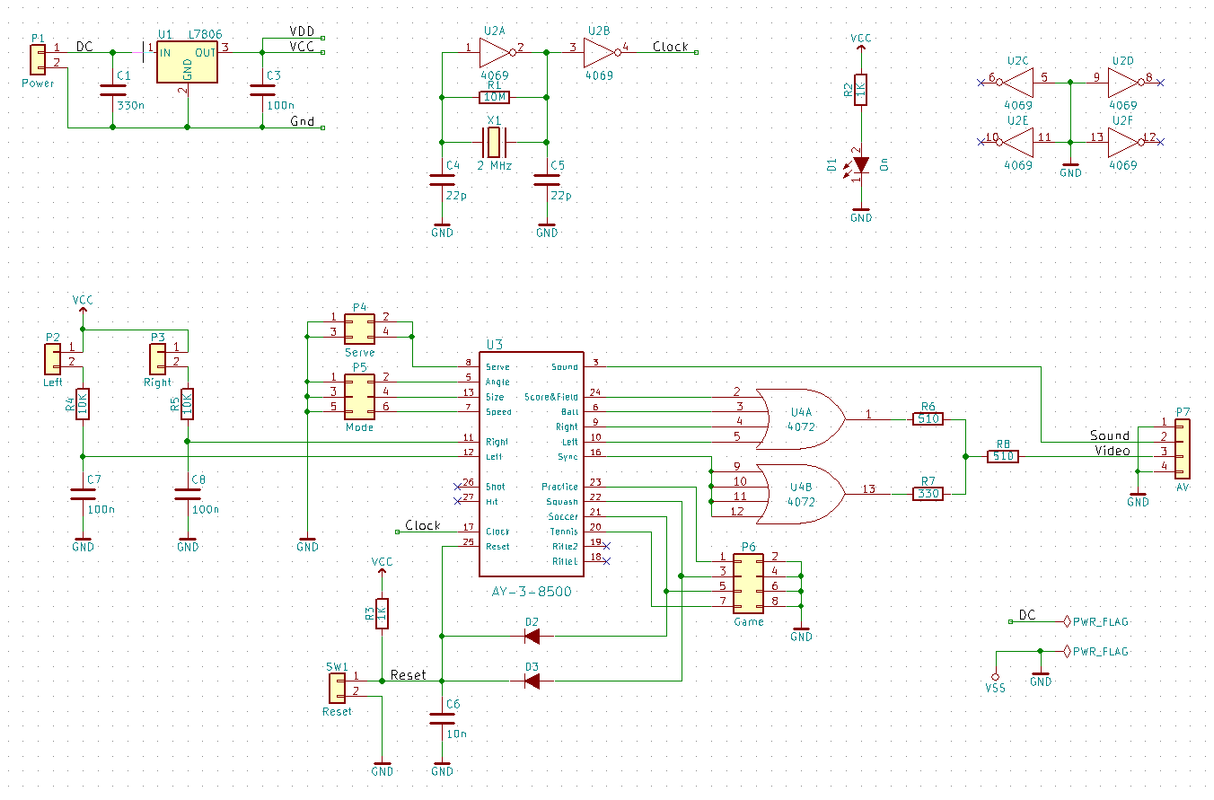This screenshot has width=1214, height=800.
Task: Select the P1 Power connector symbol
Action: click(x=38, y=59)
